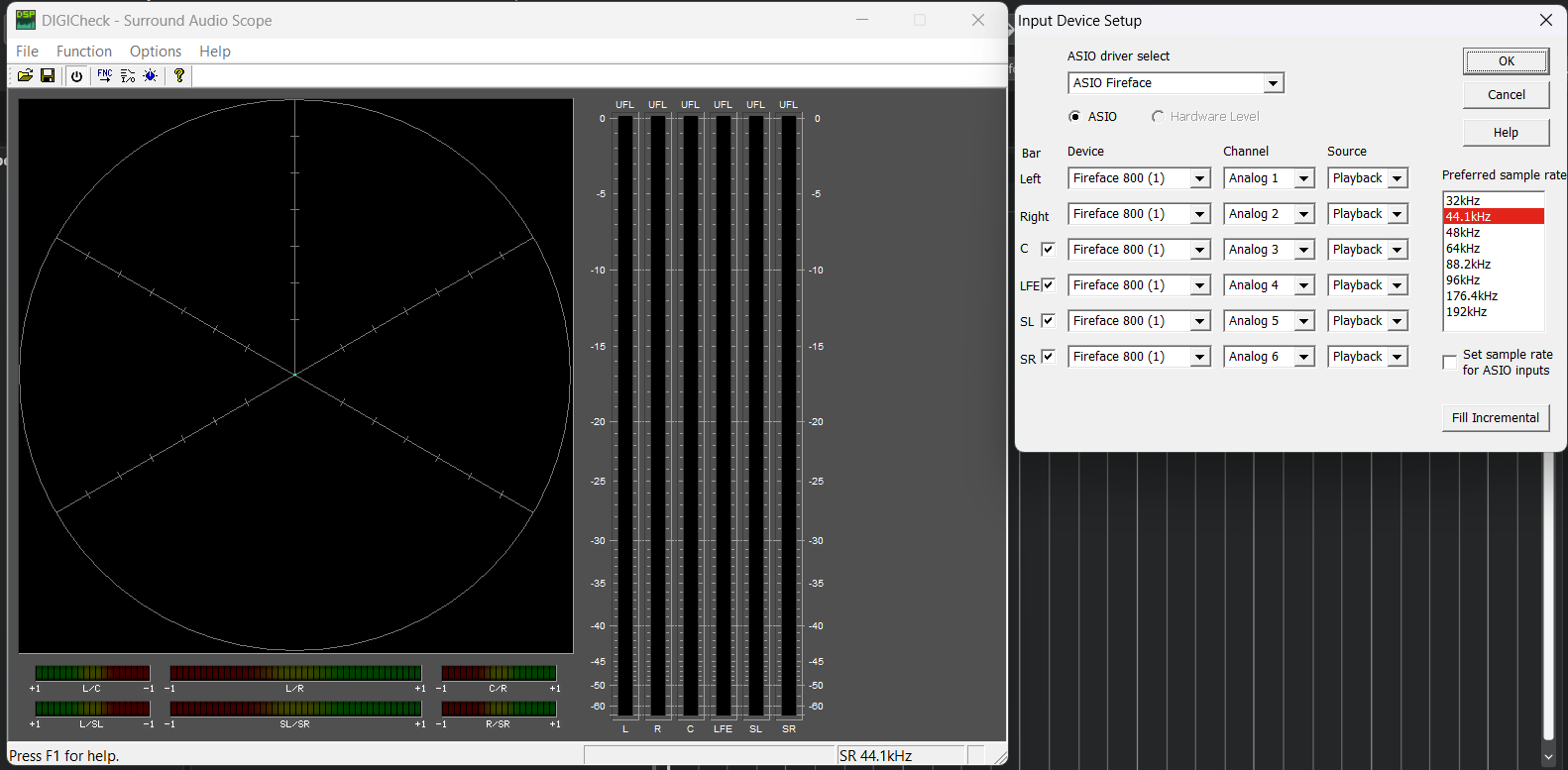Close the Input Device Setup dialog

tap(1545, 20)
